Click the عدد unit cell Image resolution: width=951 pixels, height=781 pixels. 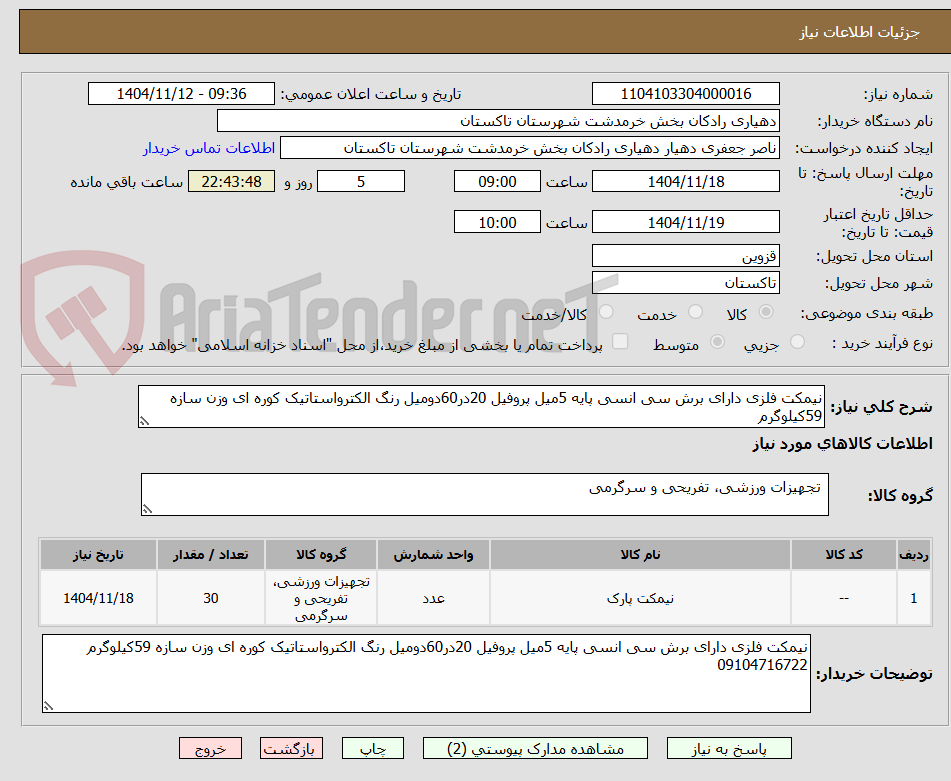(433, 598)
